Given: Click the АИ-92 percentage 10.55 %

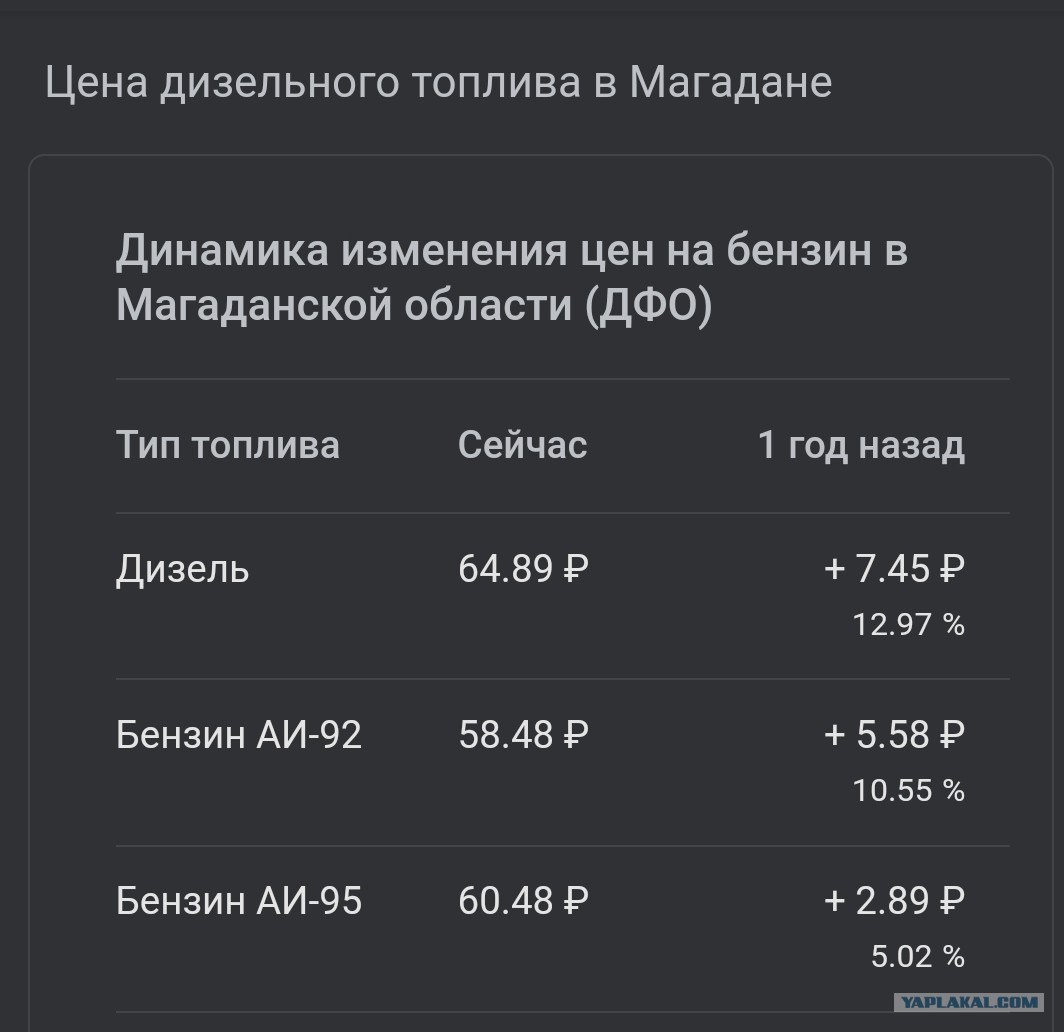Looking at the screenshot, I should pos(908,790).
